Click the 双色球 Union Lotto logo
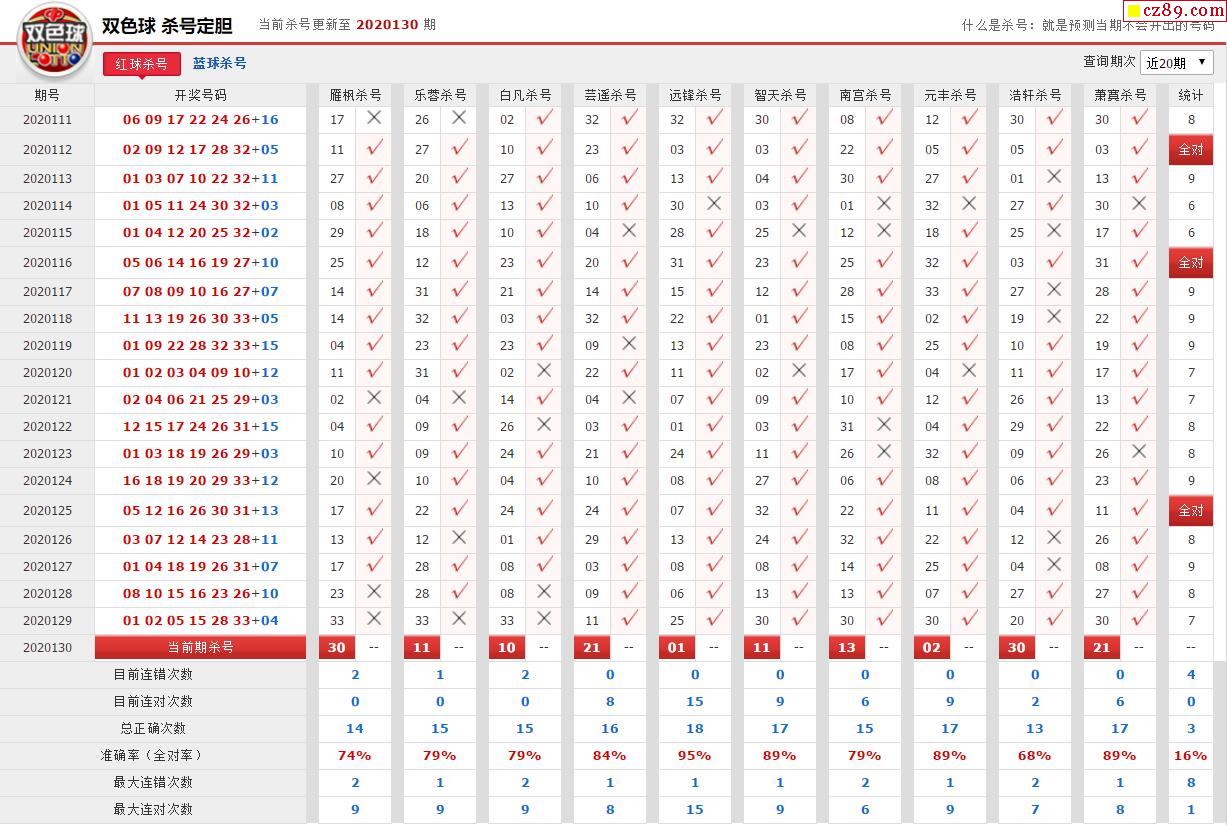Screen dimensions: 1227x825 tap(54, 41)
